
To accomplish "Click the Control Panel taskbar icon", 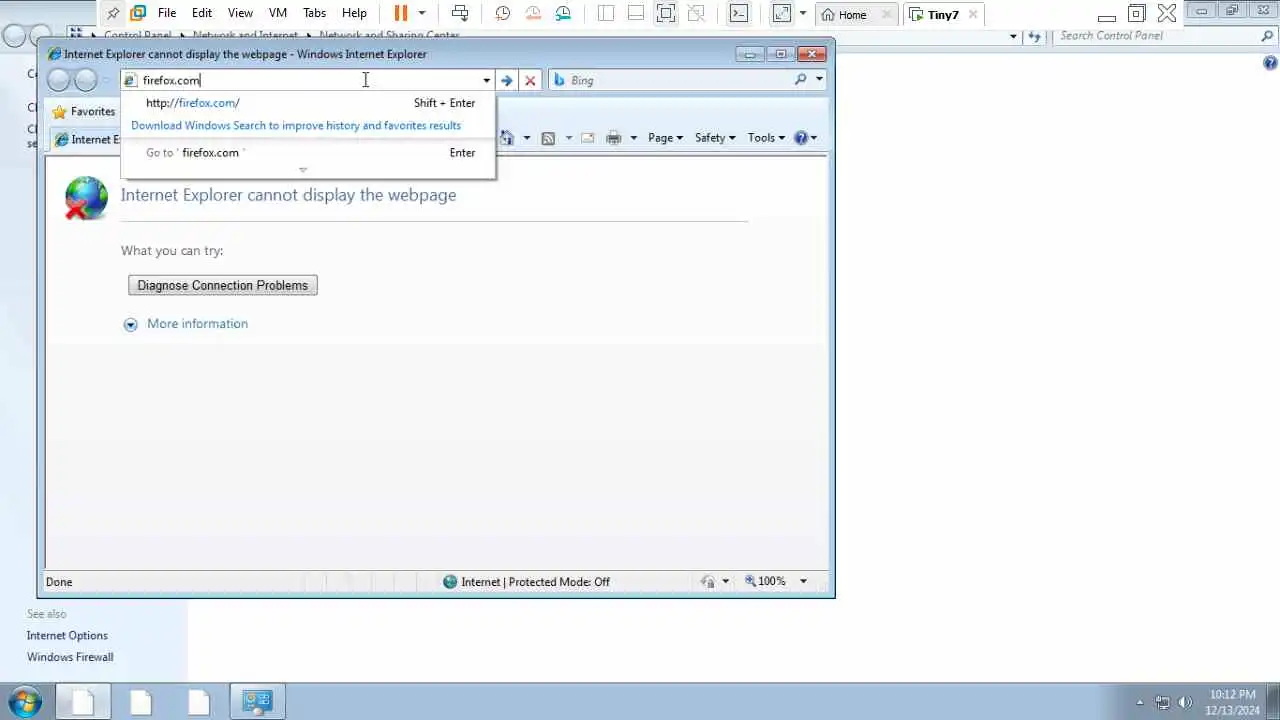I will 257,702.
